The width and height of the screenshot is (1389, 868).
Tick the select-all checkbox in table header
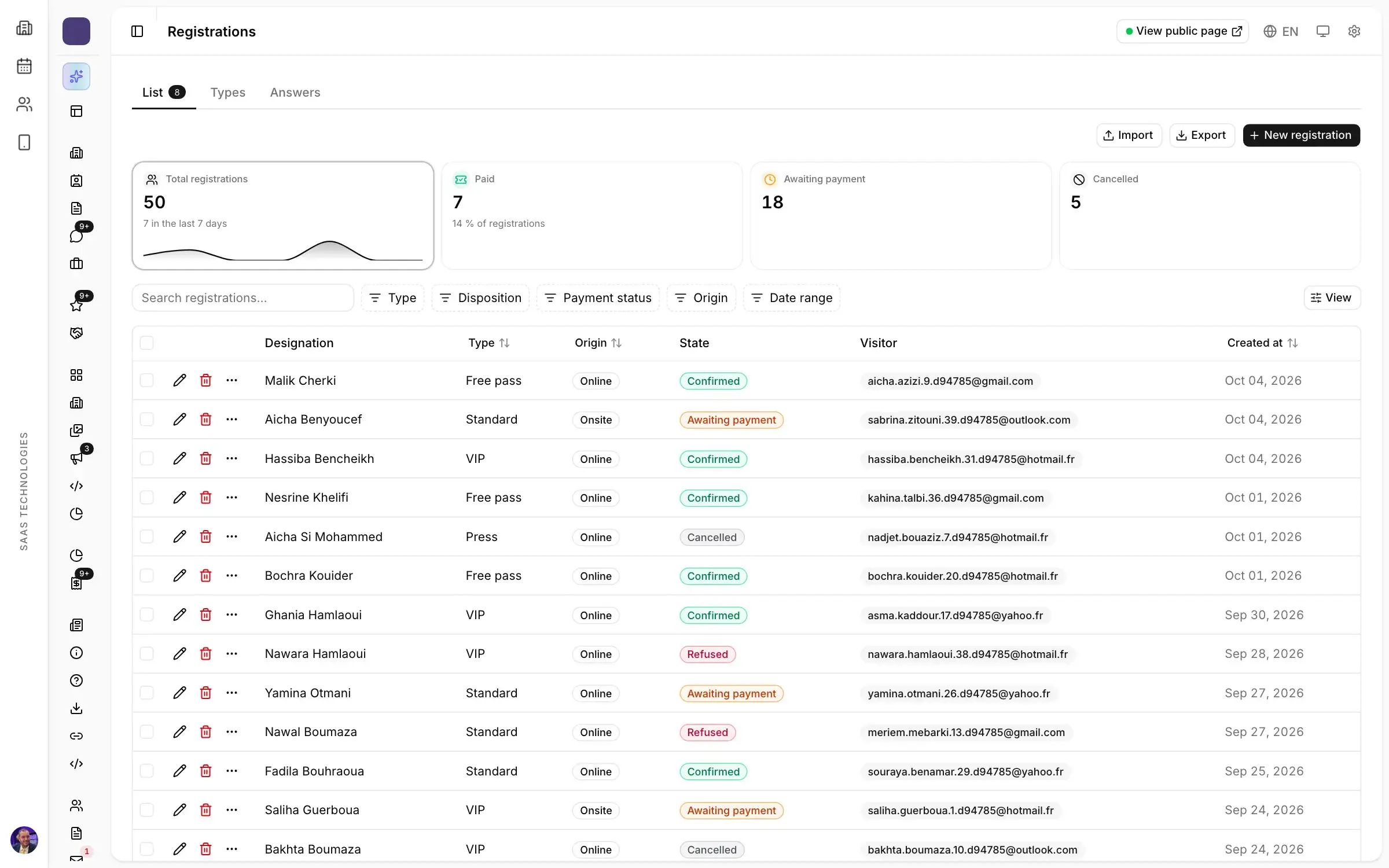pos(147,343)
